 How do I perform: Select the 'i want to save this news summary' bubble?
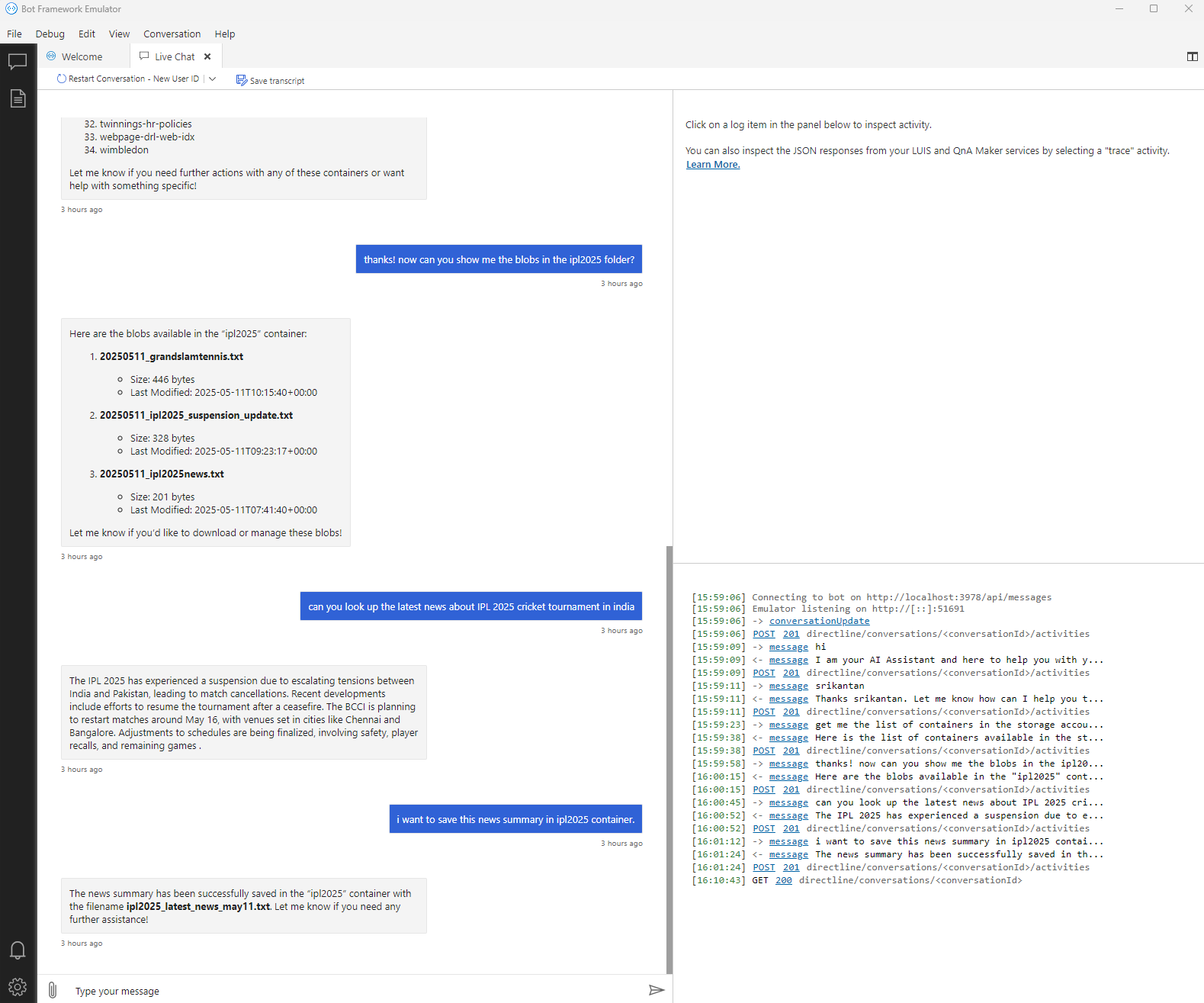[x=515, y=819]
